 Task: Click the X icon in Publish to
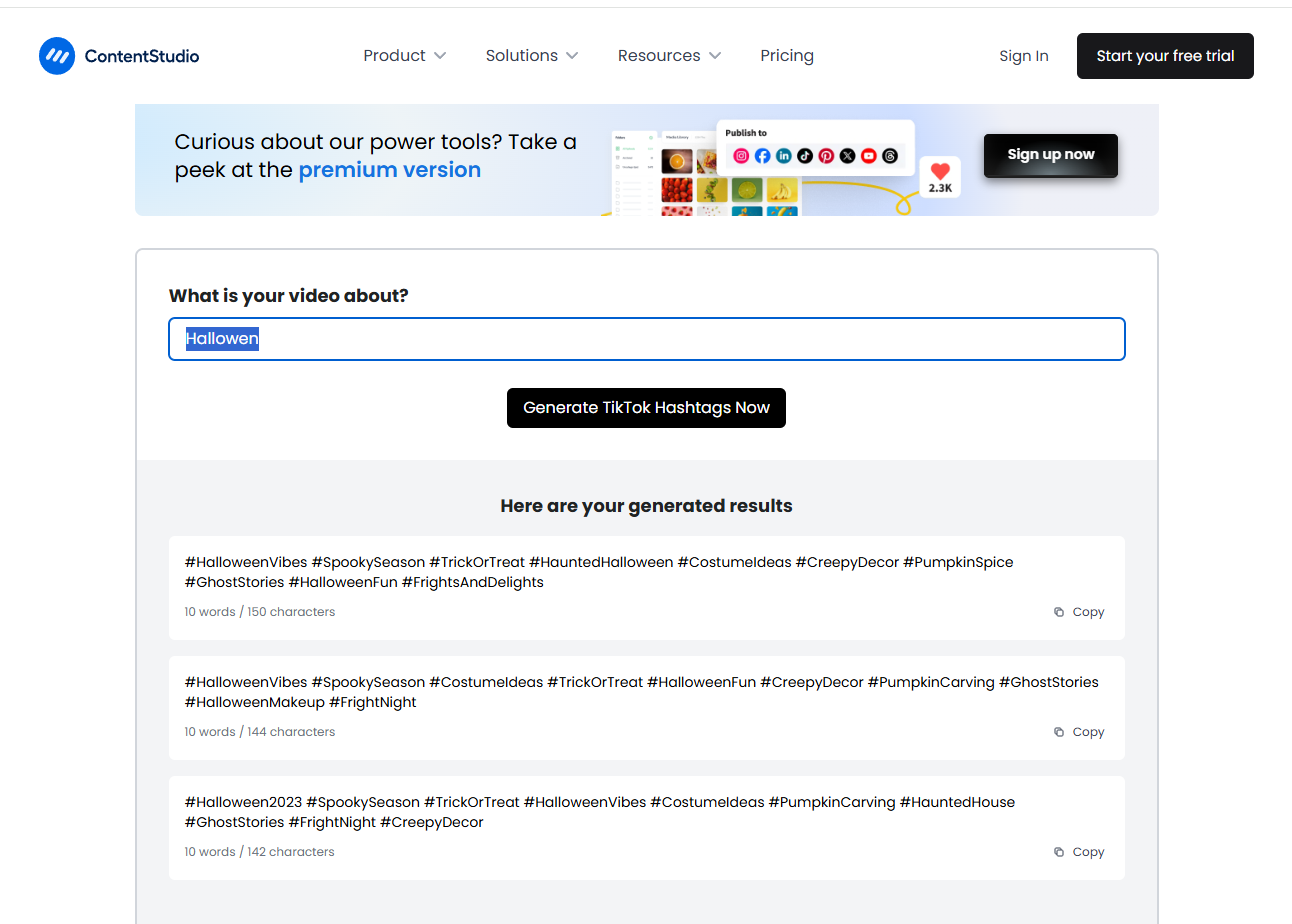[848, 156]
